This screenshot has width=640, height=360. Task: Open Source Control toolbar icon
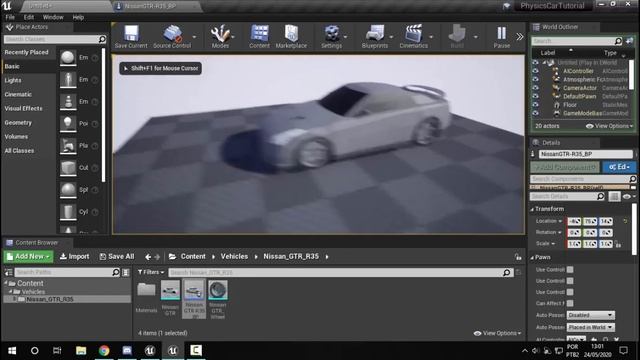(172, 37)
